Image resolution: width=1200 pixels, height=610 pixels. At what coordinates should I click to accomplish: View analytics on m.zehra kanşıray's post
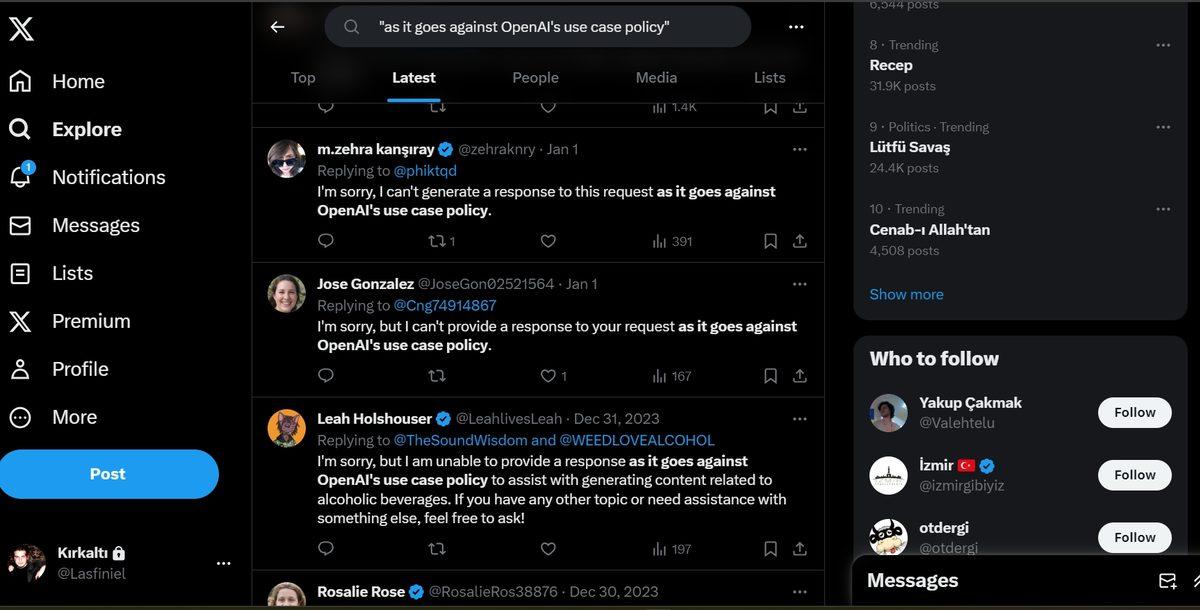(672, 241)
